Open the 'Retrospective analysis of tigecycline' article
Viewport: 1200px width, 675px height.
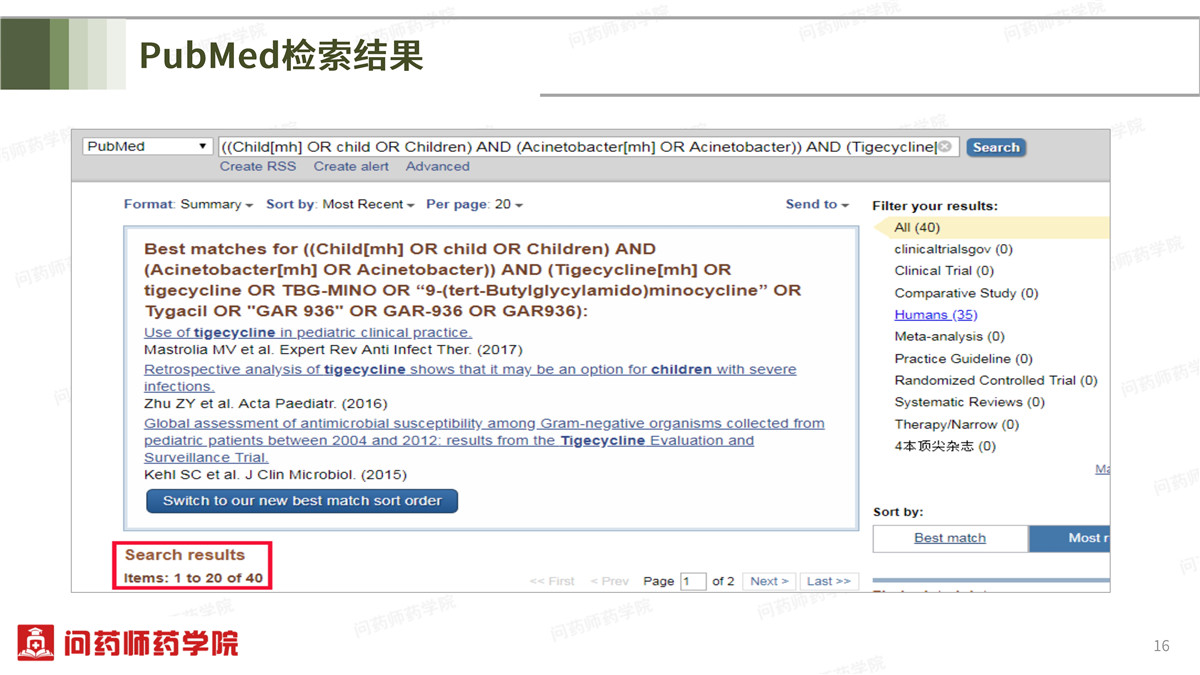point(470,377)
